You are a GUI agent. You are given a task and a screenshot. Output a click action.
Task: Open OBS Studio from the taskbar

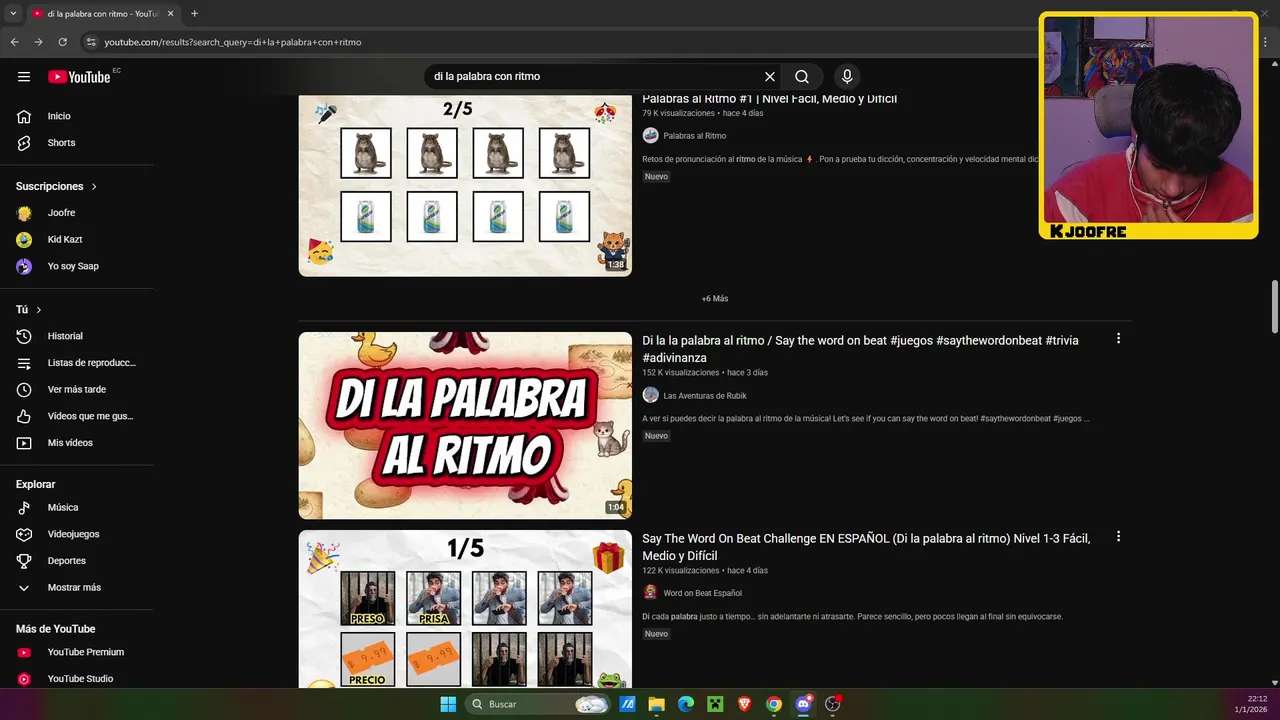[x=833, y=704]
